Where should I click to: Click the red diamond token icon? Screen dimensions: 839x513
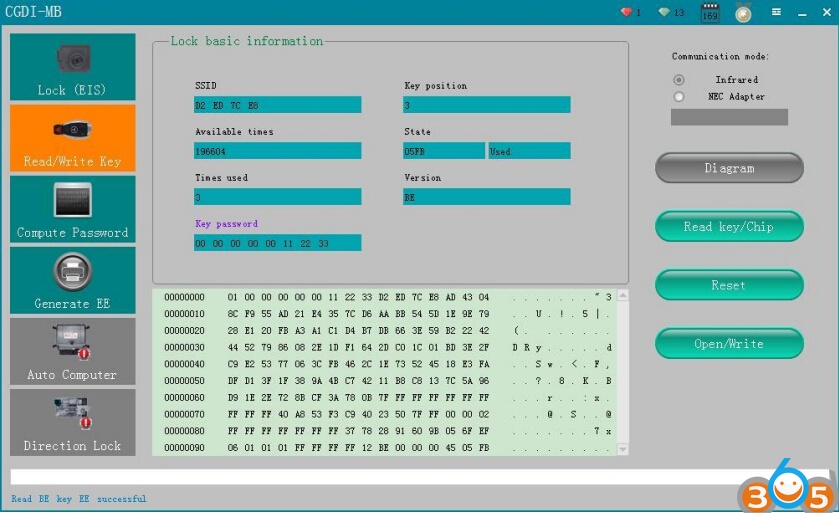[x=627, y=12]
